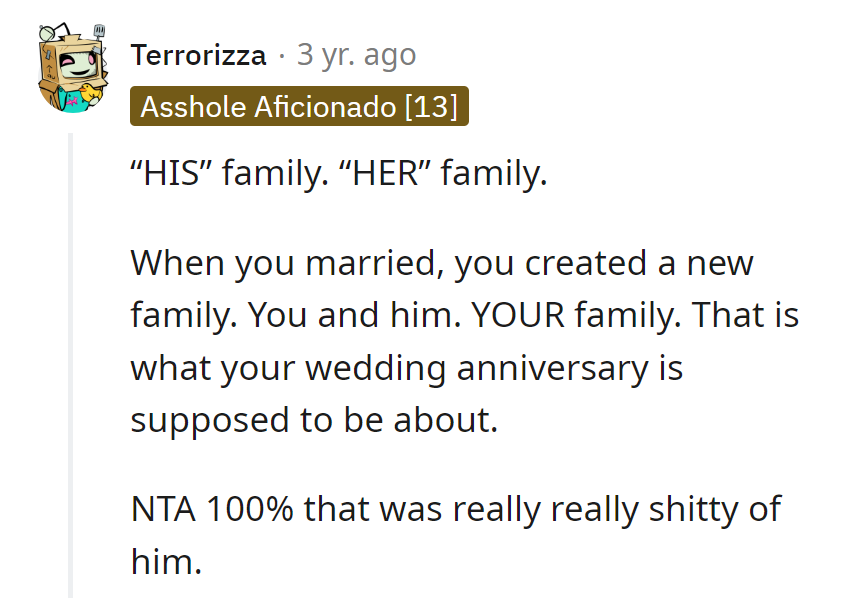Select the spatula held by the robot avatar

pos(99,30)
